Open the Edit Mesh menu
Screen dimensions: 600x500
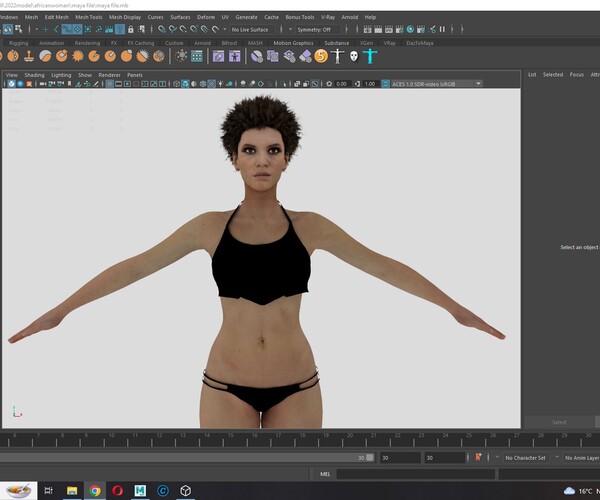tap(56, 17)
